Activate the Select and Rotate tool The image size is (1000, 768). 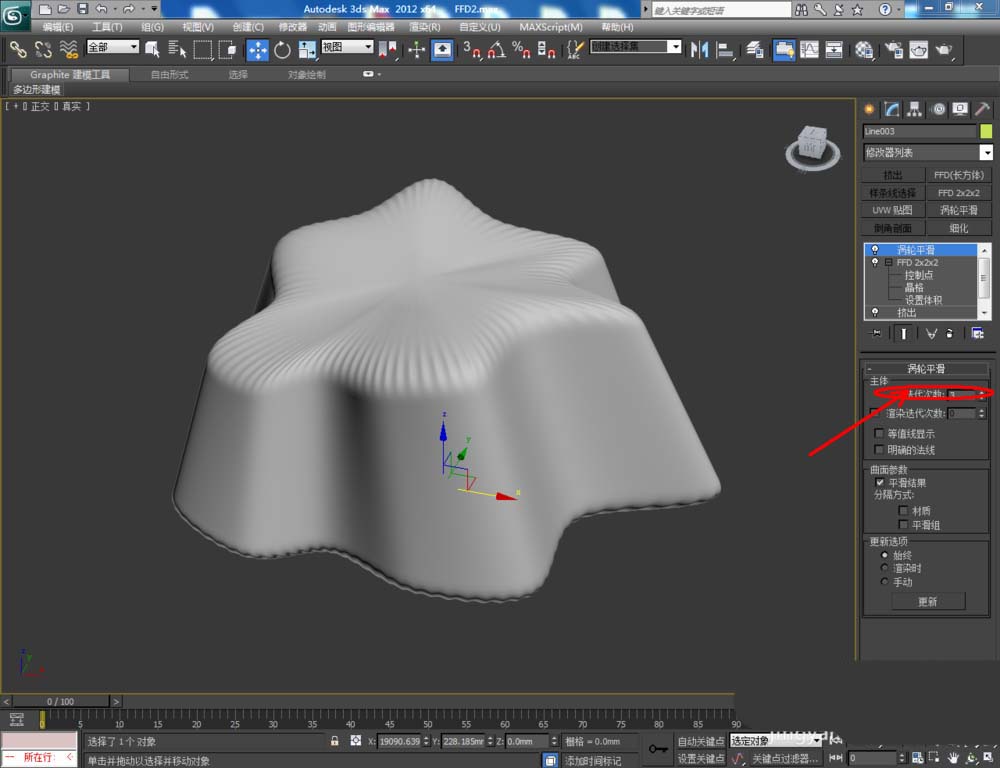(x=282, y=49)
